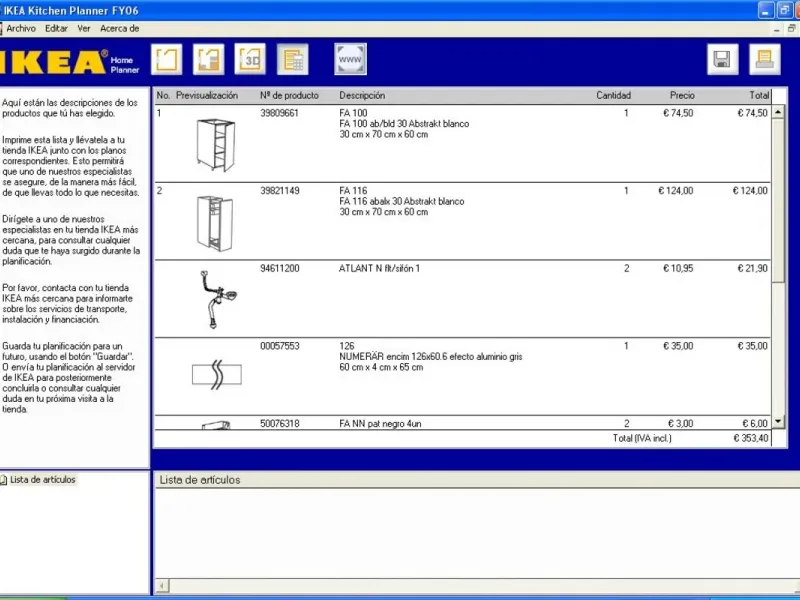Click the FA 100 cabinet preview thumbnail
800x600 pixels.
tap(216, 145)
